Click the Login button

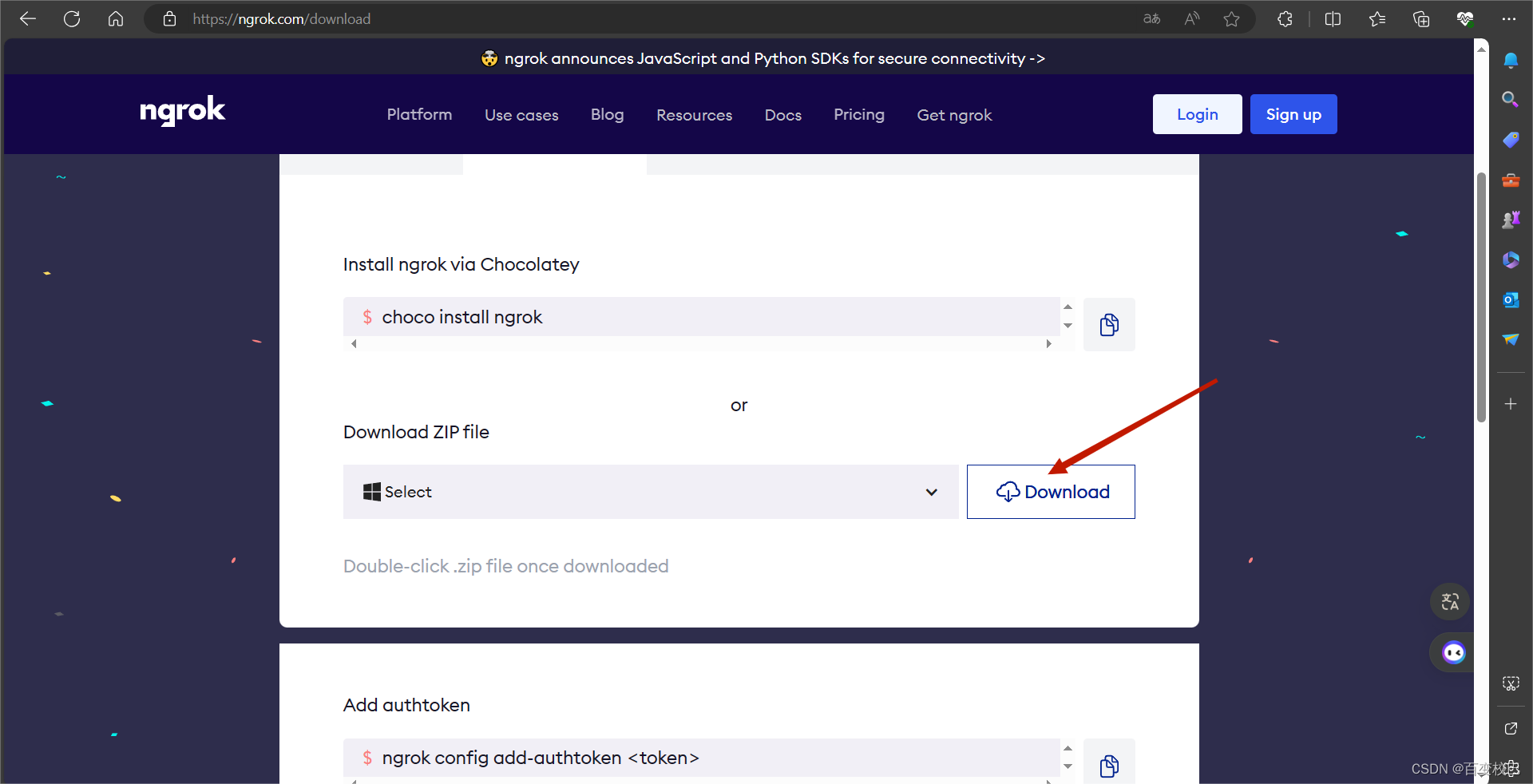[x=1197, y=114]
